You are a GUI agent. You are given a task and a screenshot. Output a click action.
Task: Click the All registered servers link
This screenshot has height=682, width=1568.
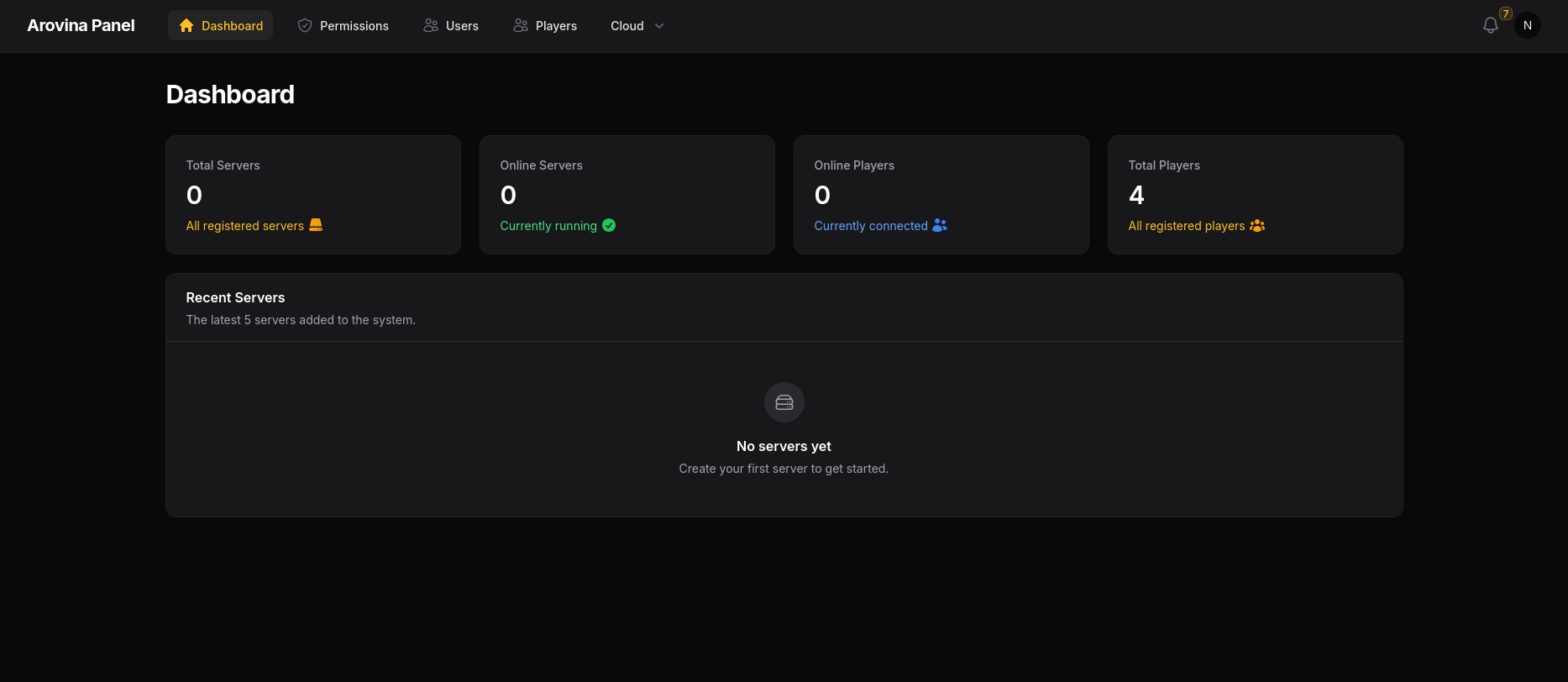(x=244, y=226)
